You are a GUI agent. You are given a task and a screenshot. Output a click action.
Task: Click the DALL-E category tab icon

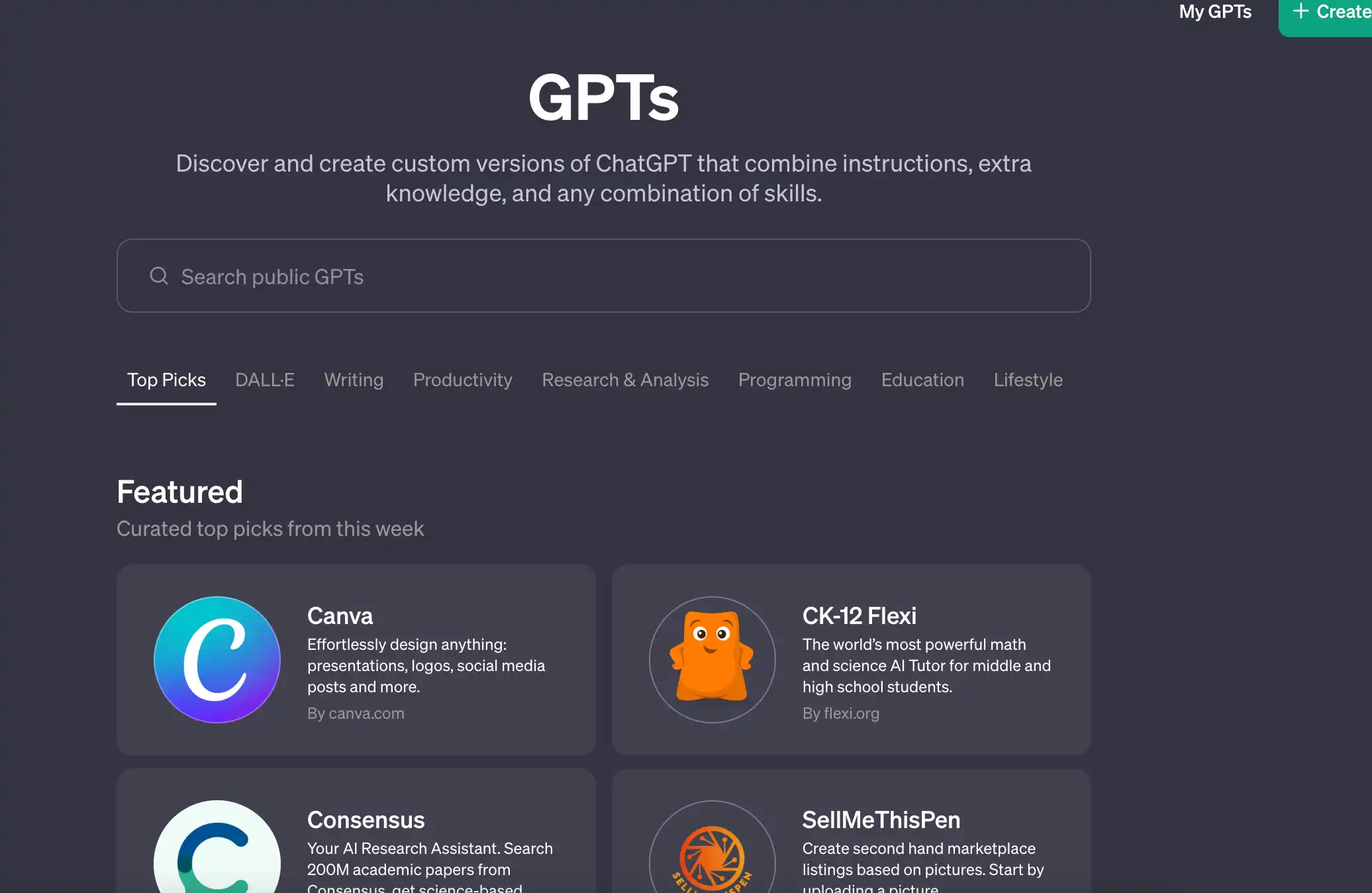[263, 379]
